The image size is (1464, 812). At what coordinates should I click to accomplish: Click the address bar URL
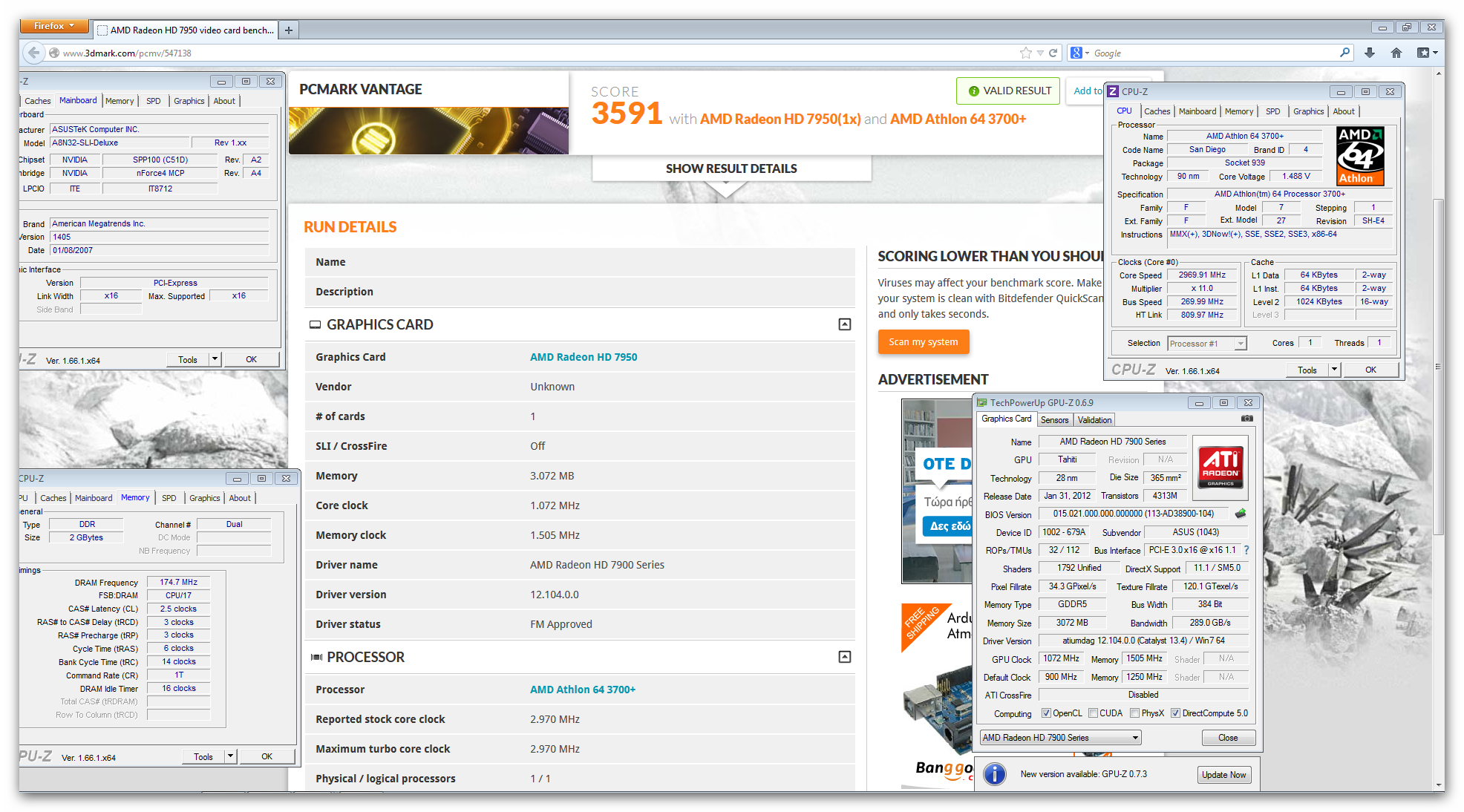point(127,53)
